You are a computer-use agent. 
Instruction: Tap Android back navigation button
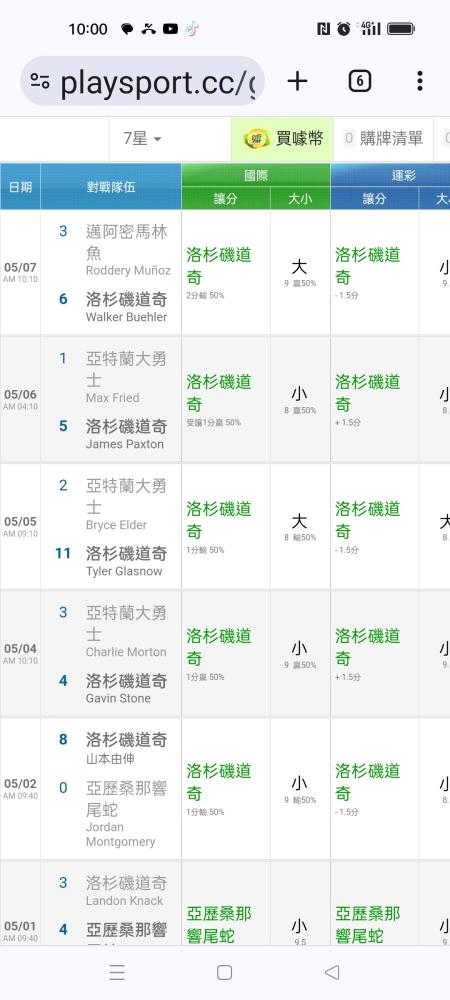331,972
